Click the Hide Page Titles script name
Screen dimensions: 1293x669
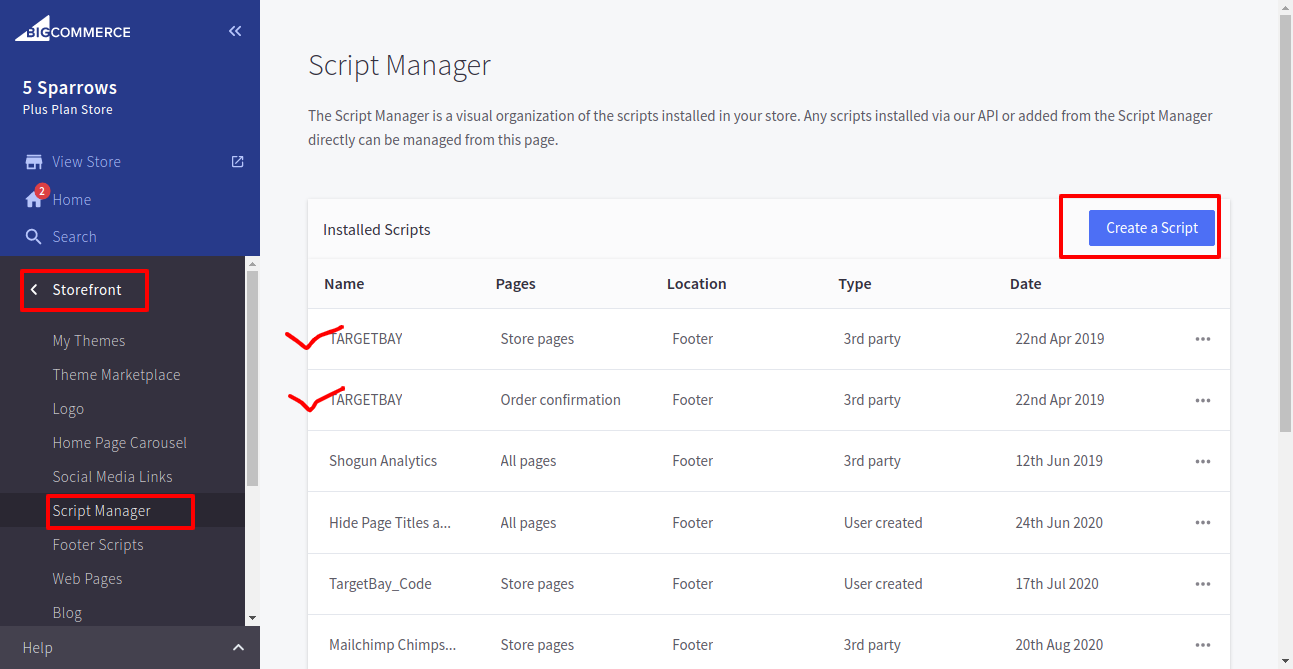tap(390, 523)
